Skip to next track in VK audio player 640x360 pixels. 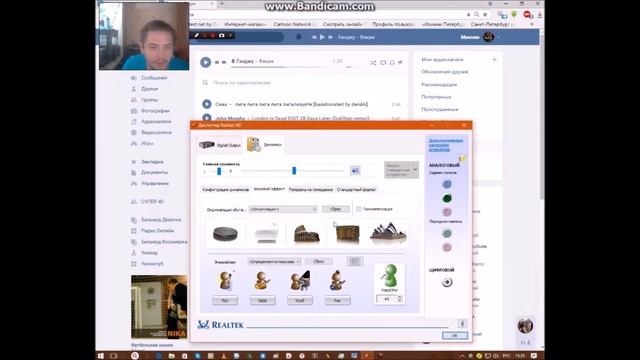coord(224,62)
